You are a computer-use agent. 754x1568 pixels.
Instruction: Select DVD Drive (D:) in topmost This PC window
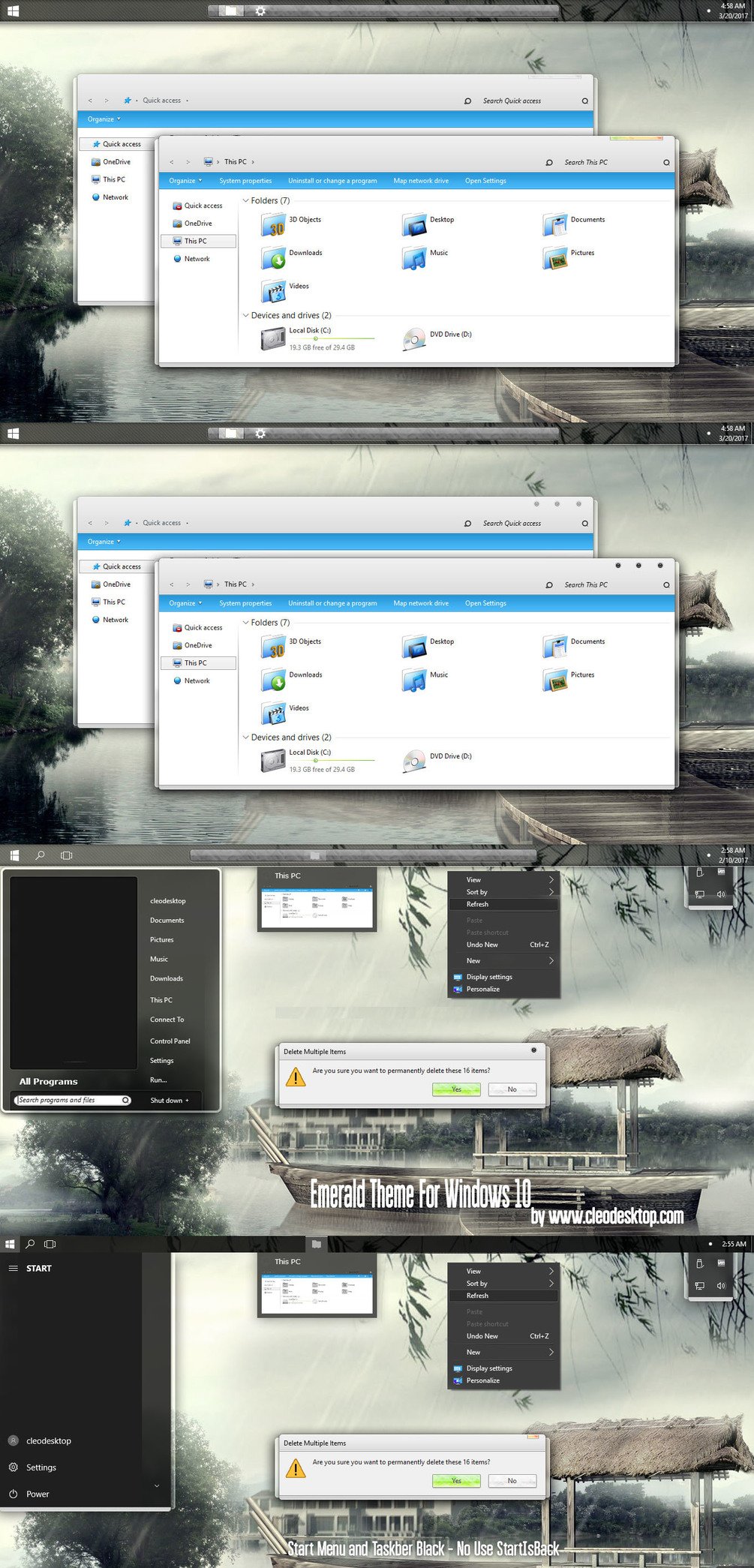pos(437,339)
